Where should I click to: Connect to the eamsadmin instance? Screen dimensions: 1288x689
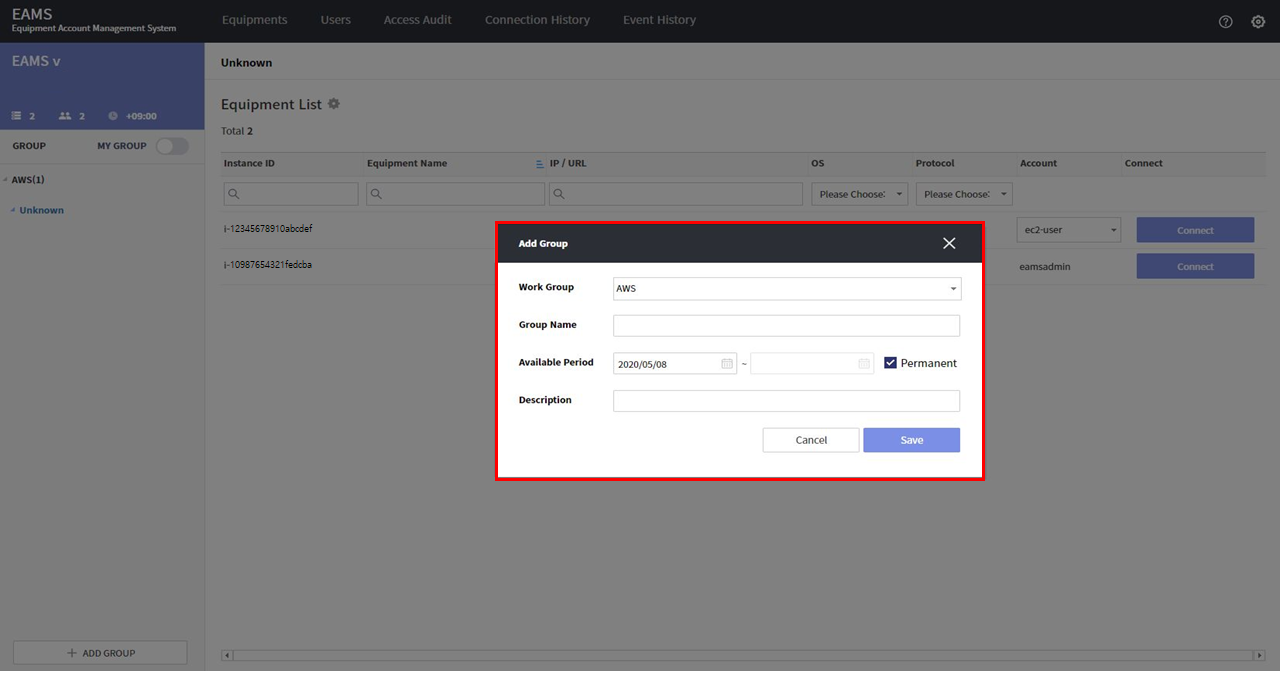coord(1195,266)
